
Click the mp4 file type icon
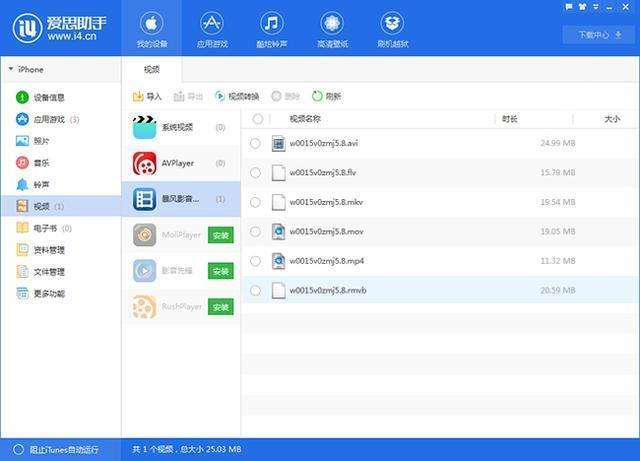(278, 261)
